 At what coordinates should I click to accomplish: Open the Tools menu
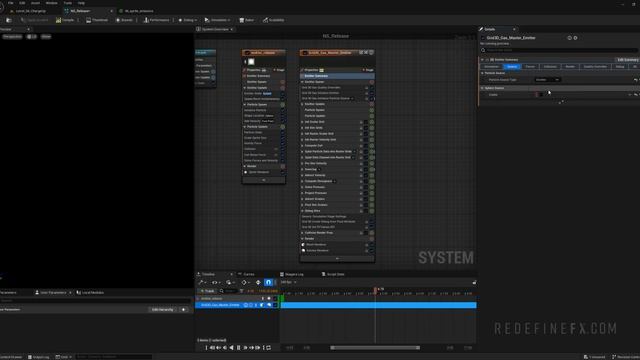[68, 3]
